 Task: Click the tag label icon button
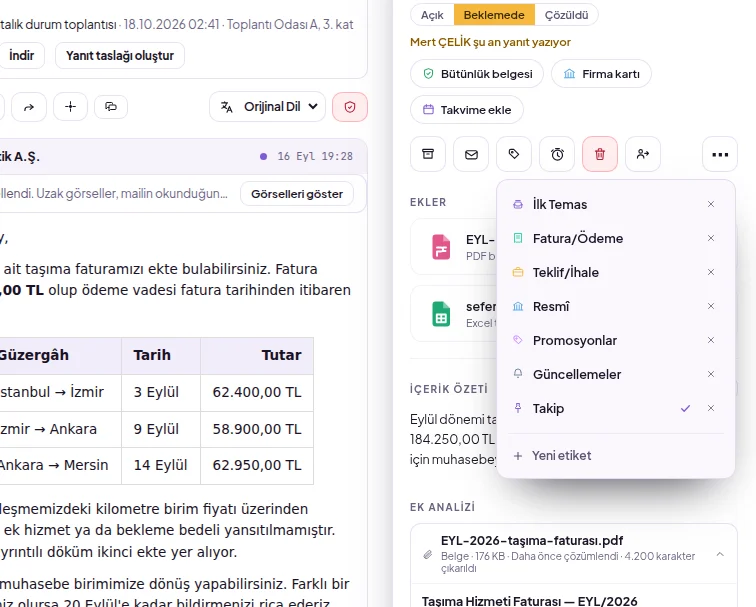[x=514, y=154]
